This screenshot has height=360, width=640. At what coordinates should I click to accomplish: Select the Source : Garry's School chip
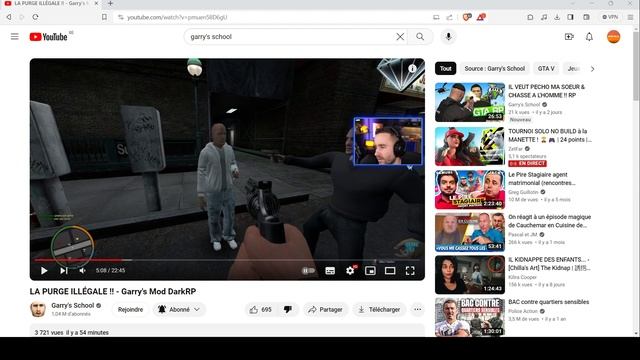coord(494,69)
